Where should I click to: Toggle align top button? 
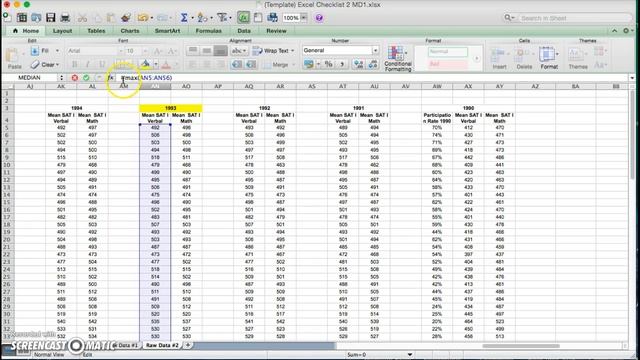[193, 51]
